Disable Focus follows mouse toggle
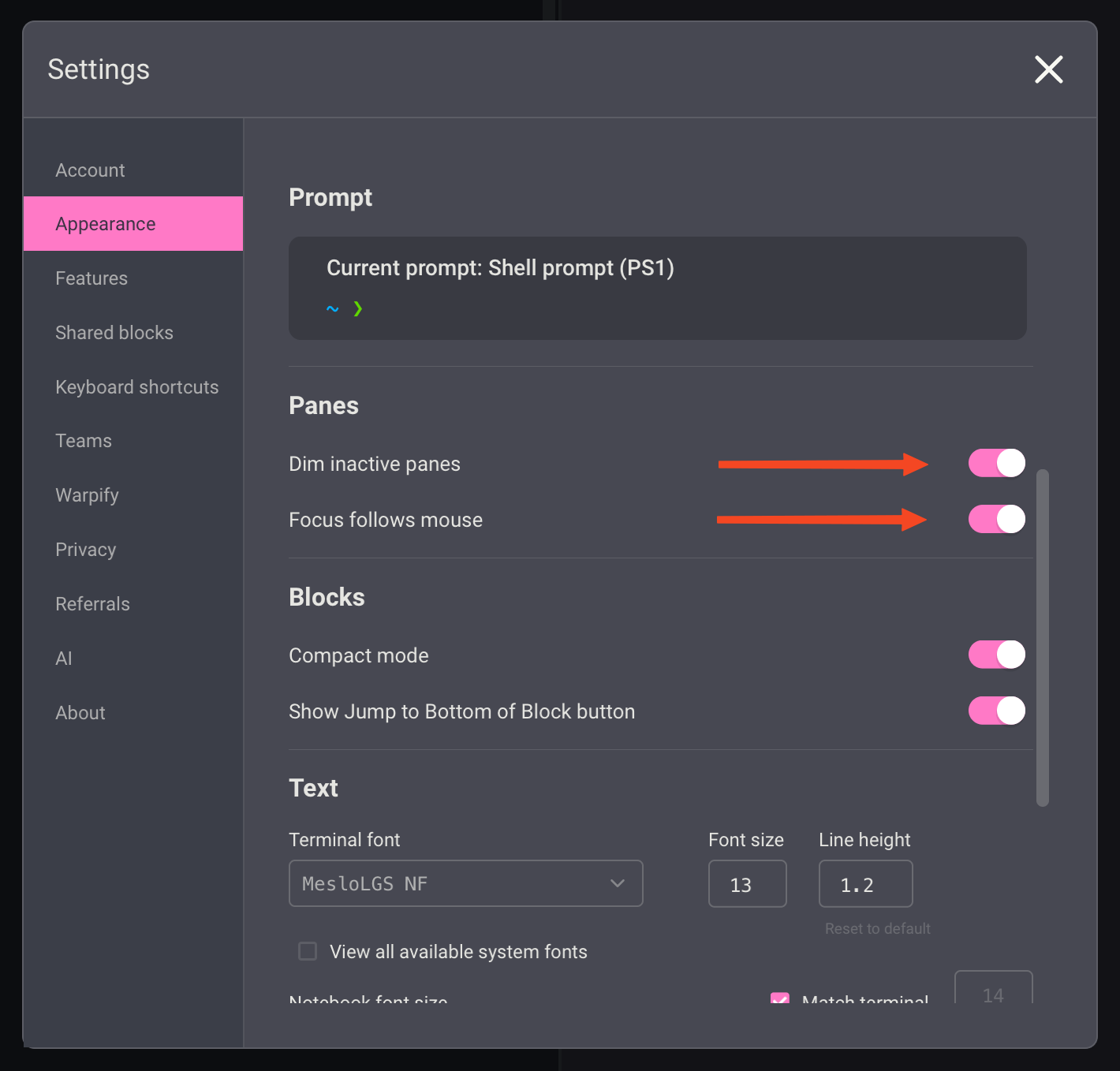Viewport: 1120px width, 1071px height. click(x=996, y=519)
